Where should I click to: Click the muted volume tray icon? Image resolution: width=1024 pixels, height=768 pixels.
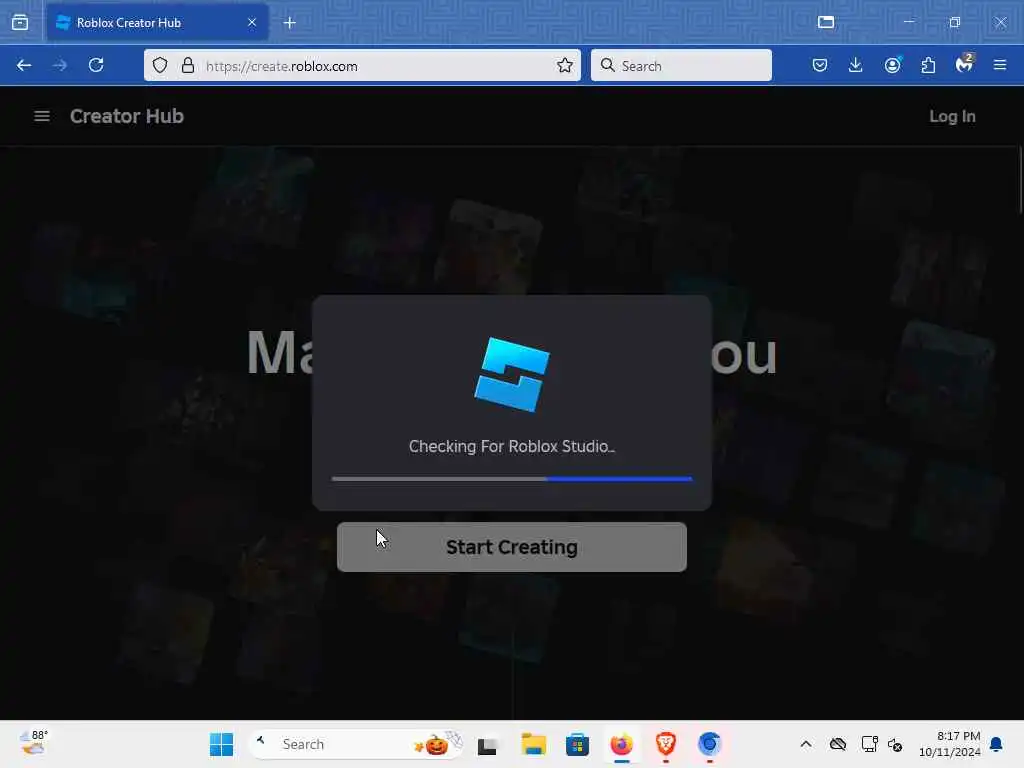pos(895,745)
